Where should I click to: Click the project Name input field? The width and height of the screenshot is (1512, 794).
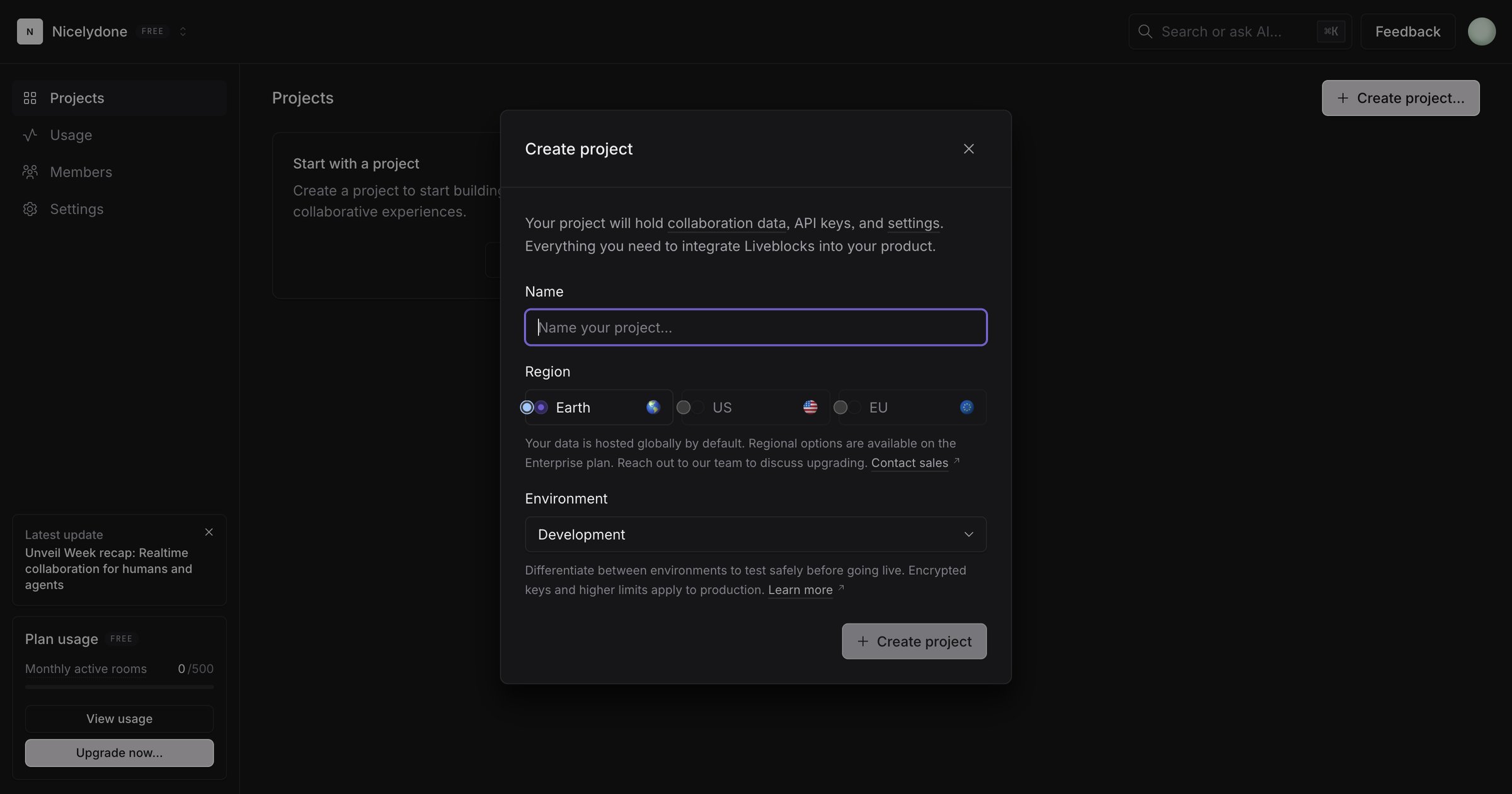click(755, 327)
